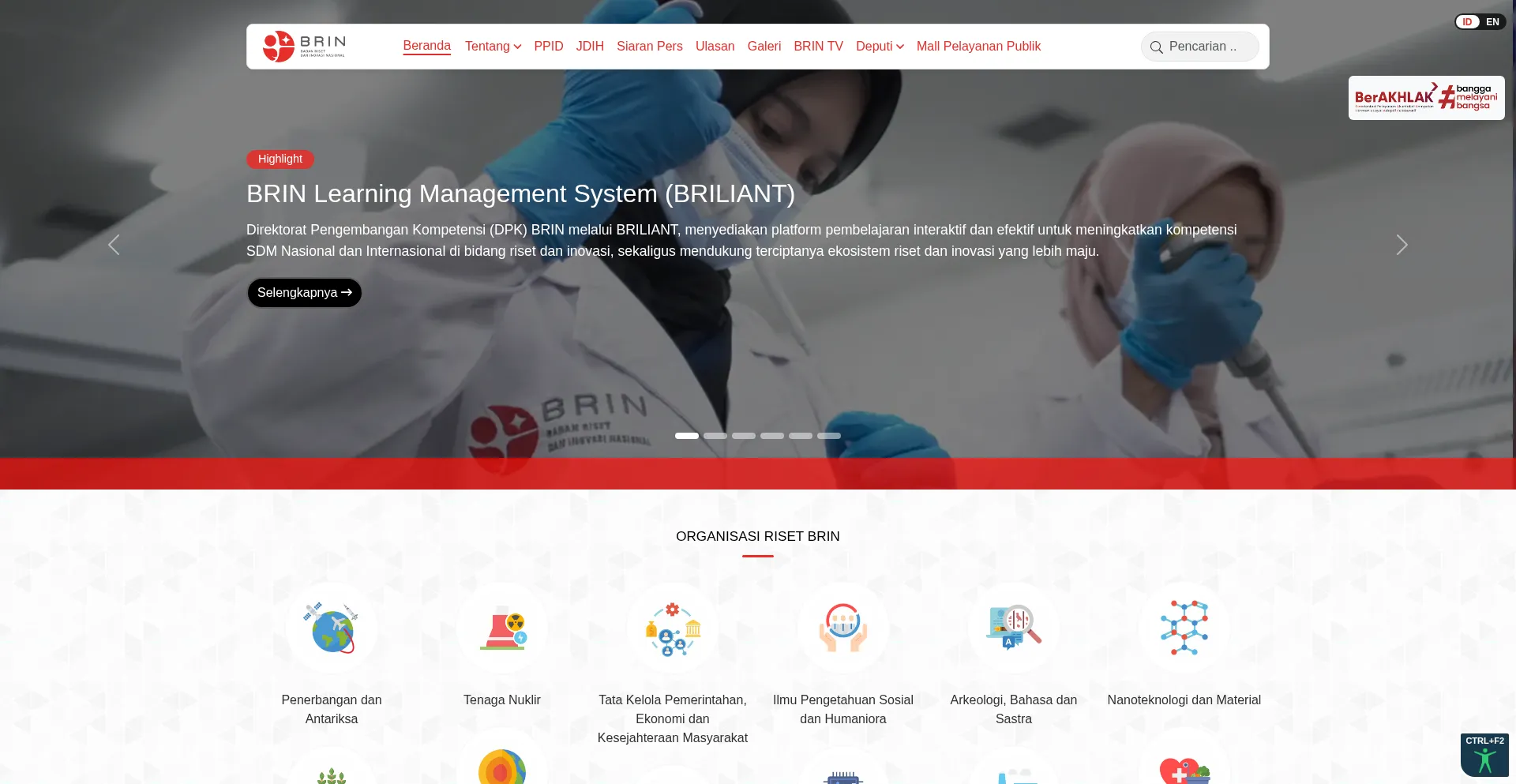Open the Nanoteknologi dan Material link text
1516x784 pixels.
click(x=1184, y=700)
